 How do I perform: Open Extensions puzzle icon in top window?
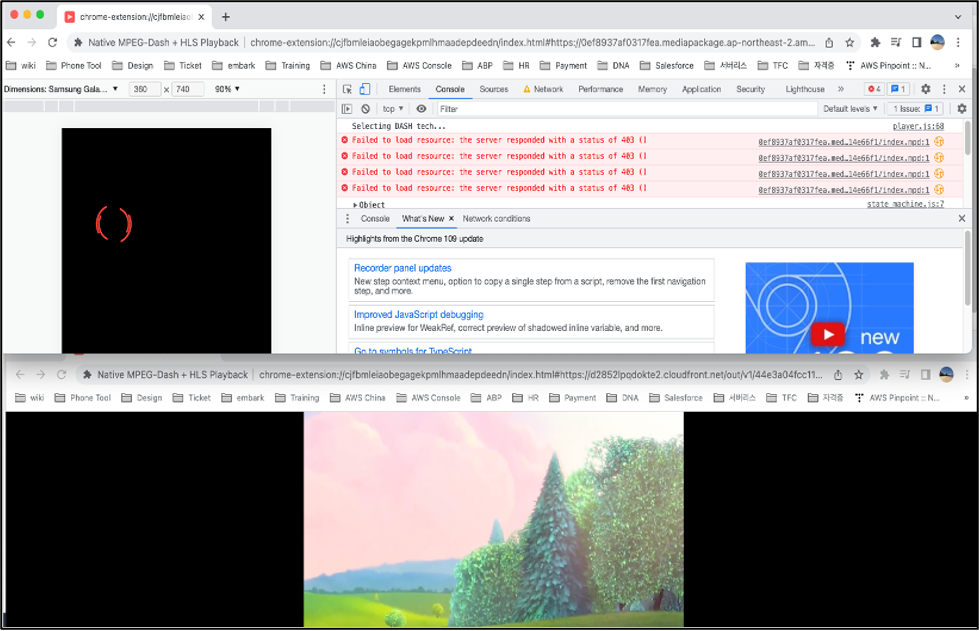(875, 42)
